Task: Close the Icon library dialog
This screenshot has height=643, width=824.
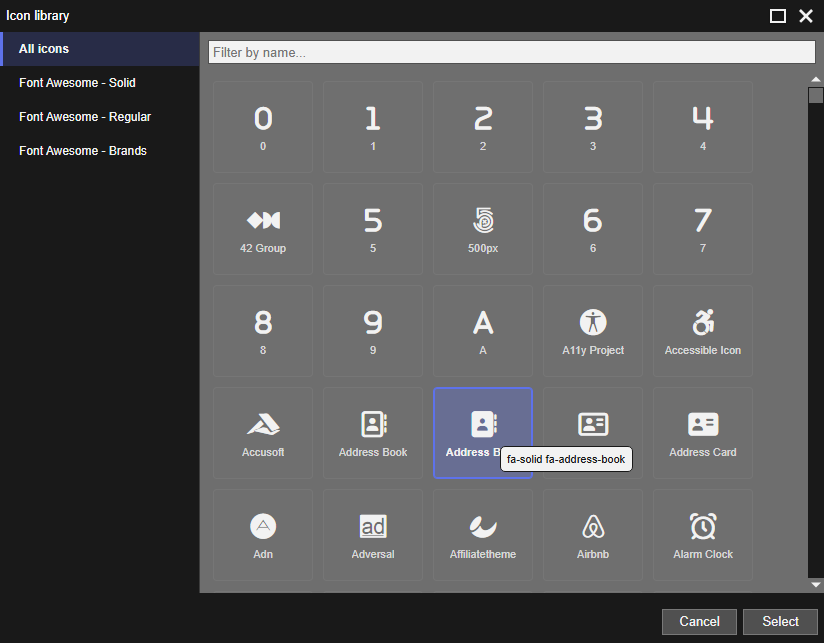Action: click(x=806, y=16)
